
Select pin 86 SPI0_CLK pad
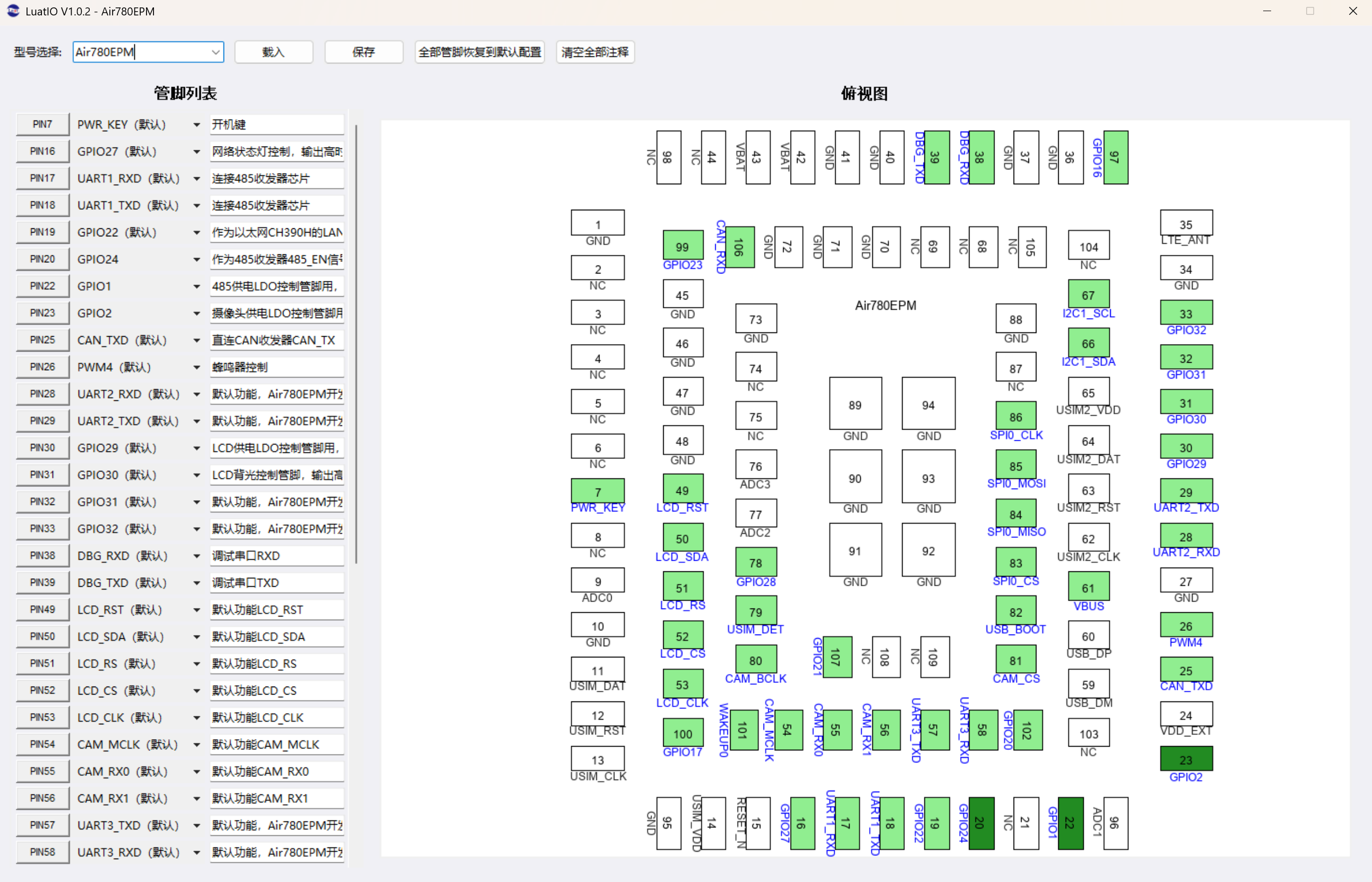coord(1016,416)
